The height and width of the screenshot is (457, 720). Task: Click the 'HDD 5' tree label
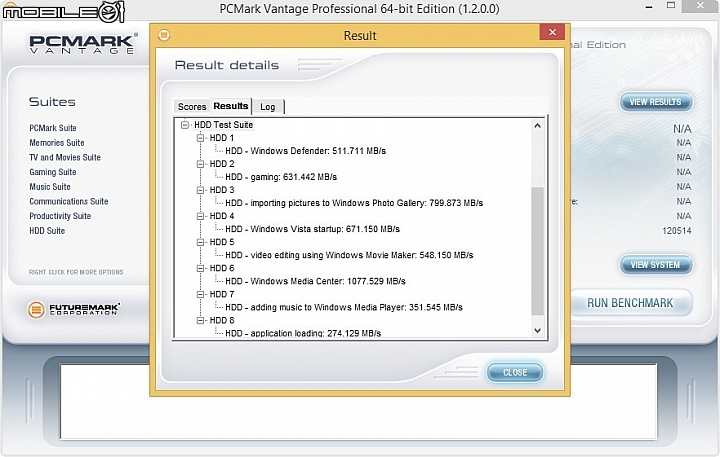click(222, 243)
